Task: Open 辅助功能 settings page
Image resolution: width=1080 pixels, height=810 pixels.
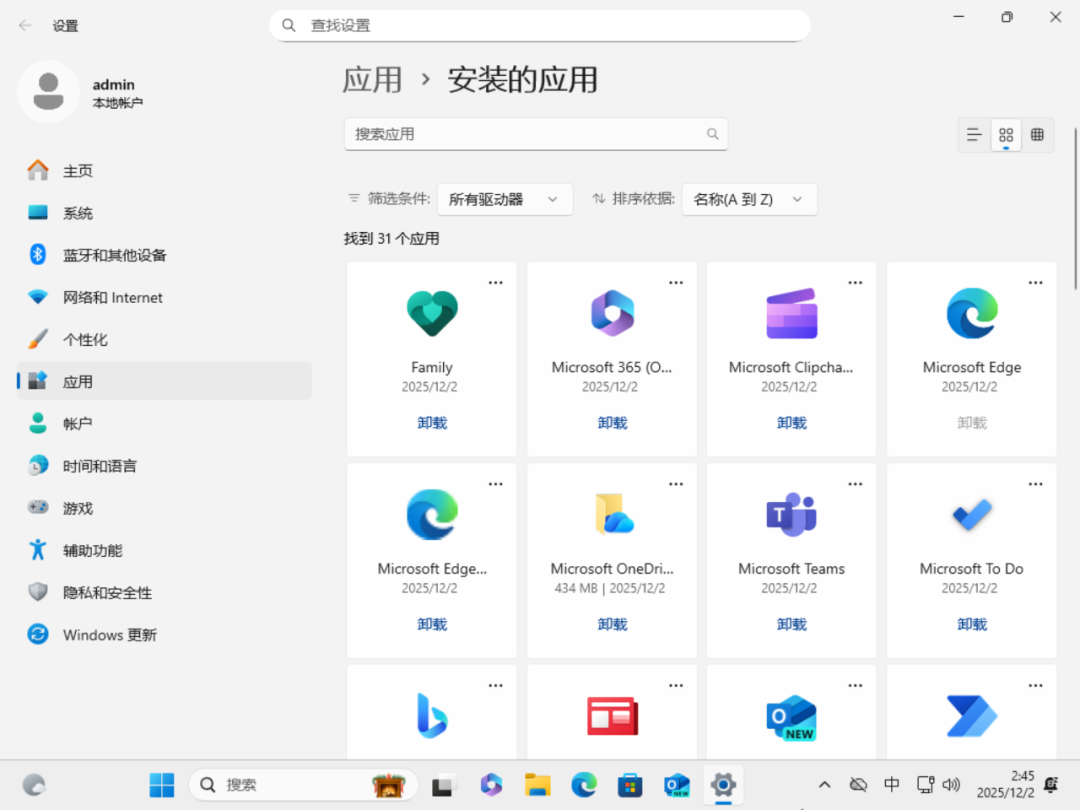Action: tap(165, 550)
